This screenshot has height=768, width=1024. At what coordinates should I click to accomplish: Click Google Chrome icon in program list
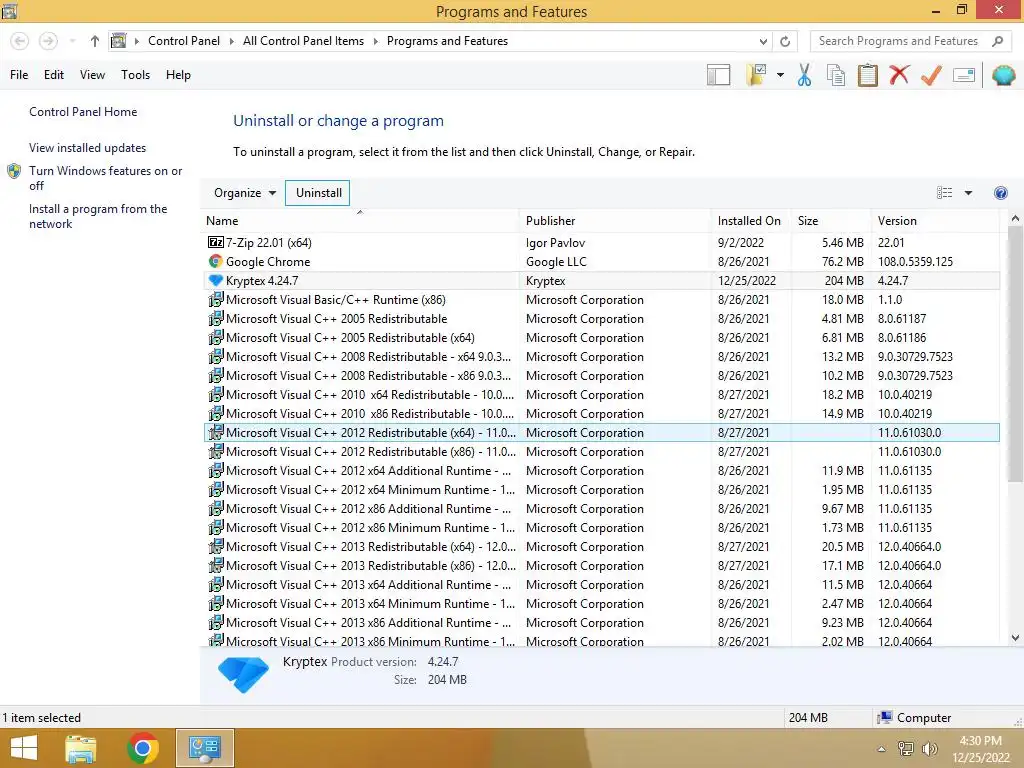(x=216, y=261)
